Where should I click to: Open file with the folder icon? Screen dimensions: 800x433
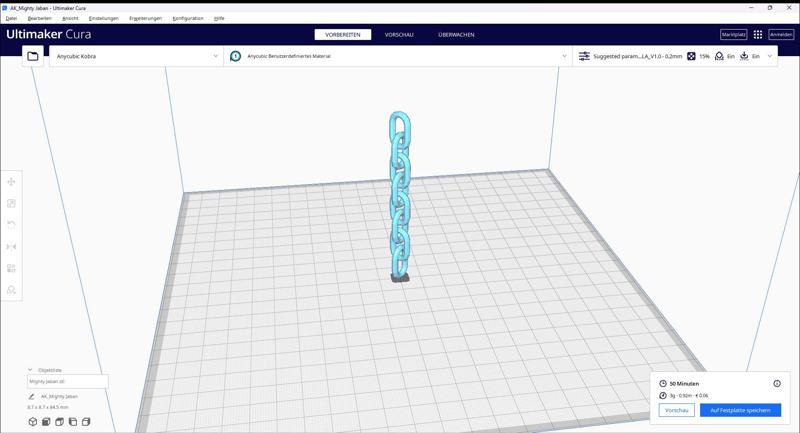(x=33, y=56)
